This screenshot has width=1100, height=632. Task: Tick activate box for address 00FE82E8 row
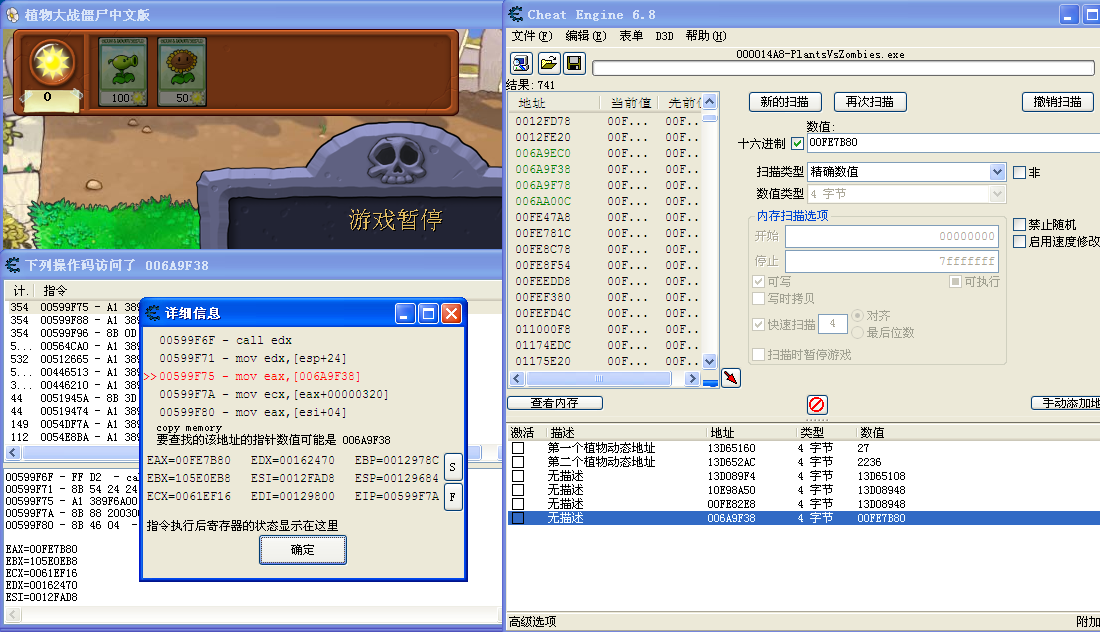(518, 504)
